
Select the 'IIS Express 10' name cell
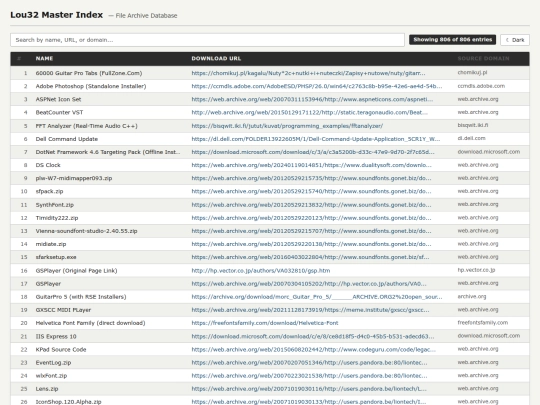(56, 336)
